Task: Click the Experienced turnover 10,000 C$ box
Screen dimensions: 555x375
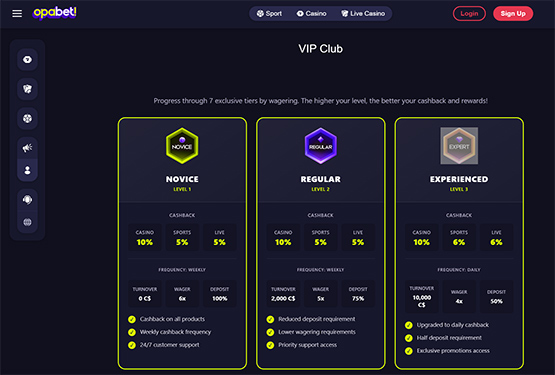Action: [x=422, y=296]
